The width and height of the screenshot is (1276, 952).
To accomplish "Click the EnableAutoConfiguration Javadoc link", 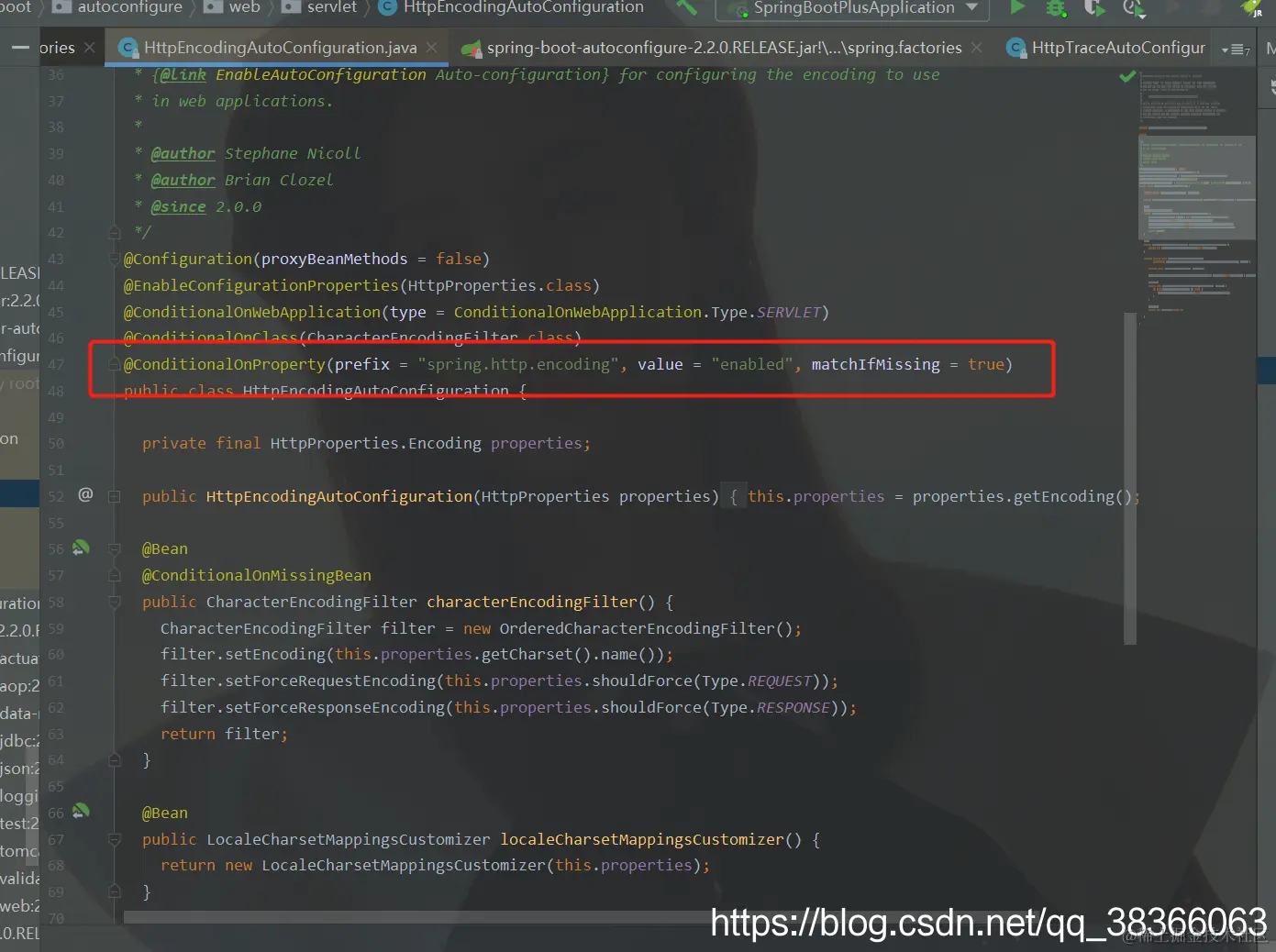I will (320, 74).
